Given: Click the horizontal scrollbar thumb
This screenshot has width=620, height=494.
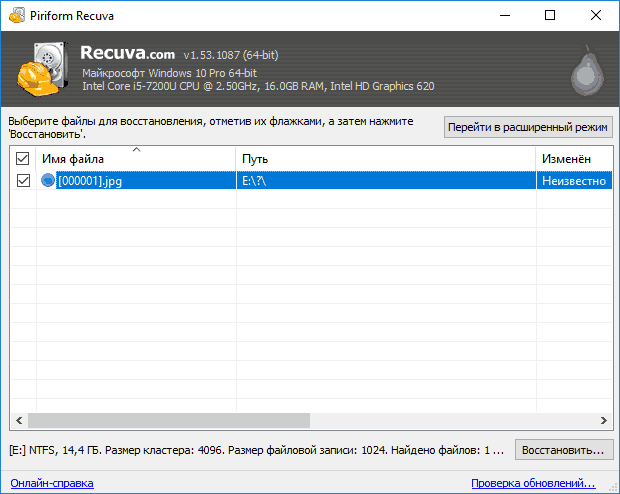Looking at the screenshot, I should click(169, 420).
